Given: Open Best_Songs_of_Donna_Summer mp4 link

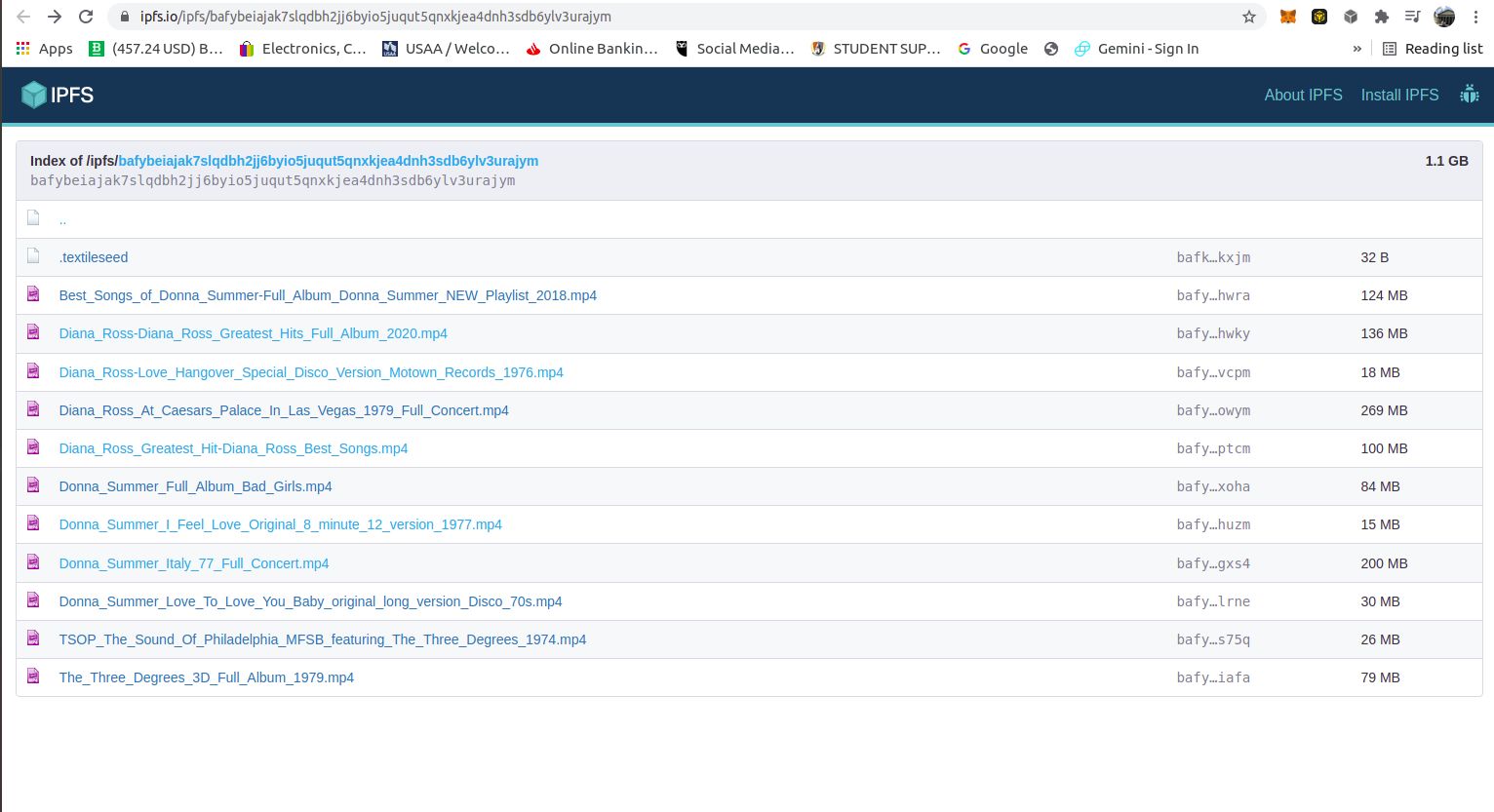Looking at the screenshot, I should [328, 295].
